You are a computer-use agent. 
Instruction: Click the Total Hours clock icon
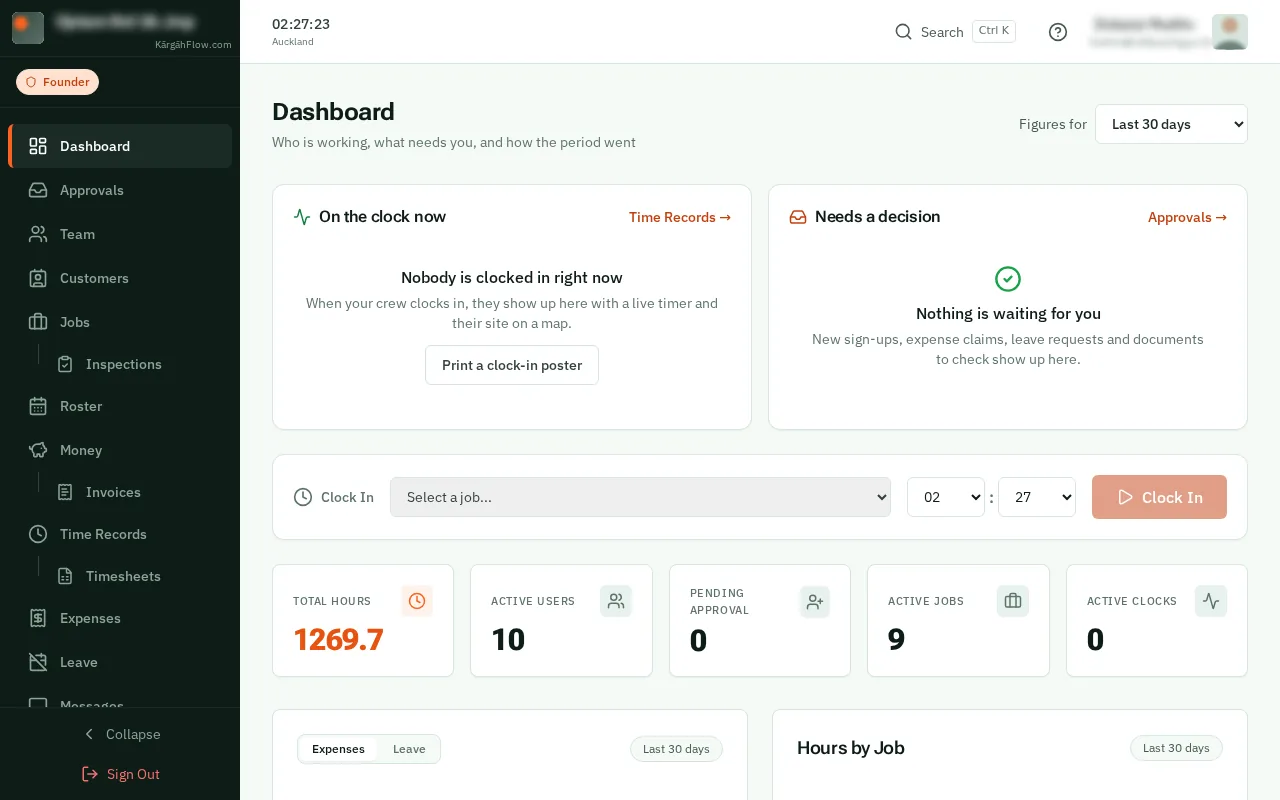coord(417,601)
